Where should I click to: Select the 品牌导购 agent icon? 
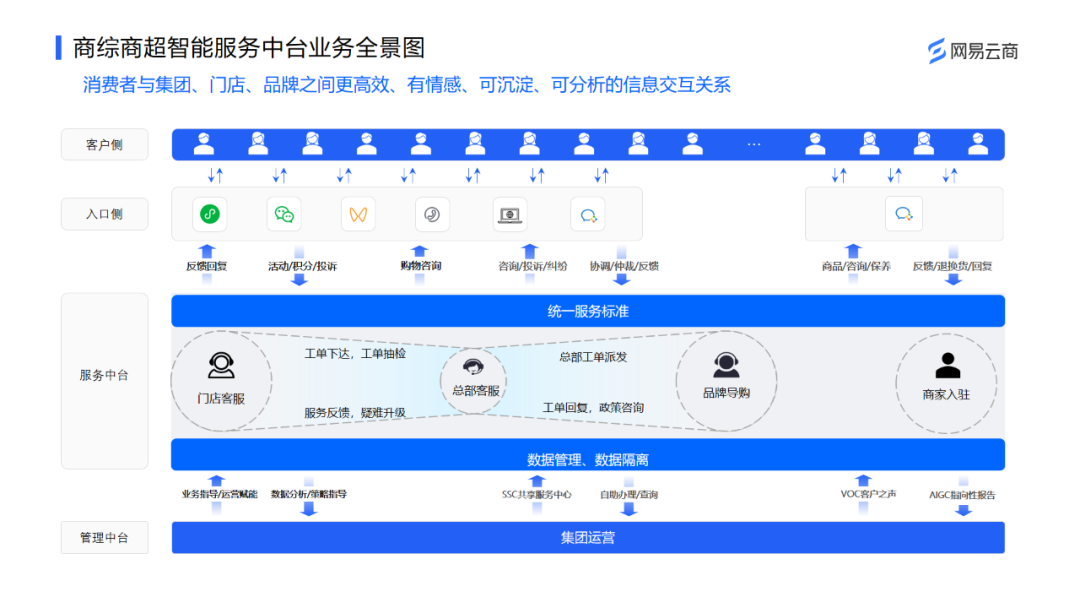[726, 365]
